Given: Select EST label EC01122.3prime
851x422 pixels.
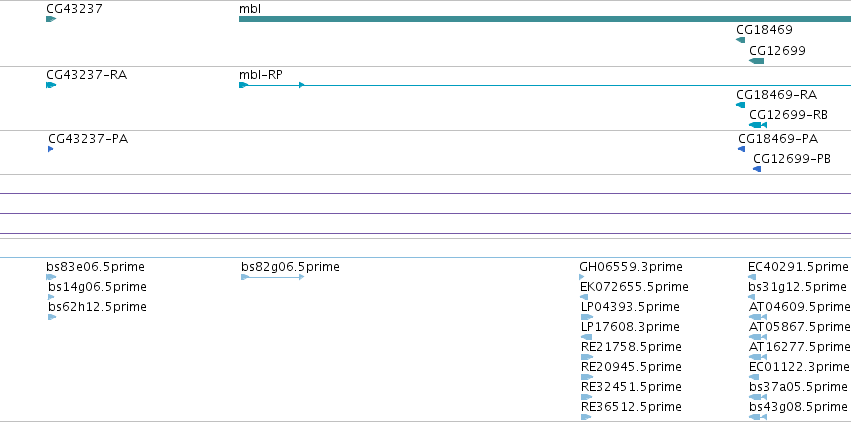Looking at the screenshot, I should [x=800, y=367].
